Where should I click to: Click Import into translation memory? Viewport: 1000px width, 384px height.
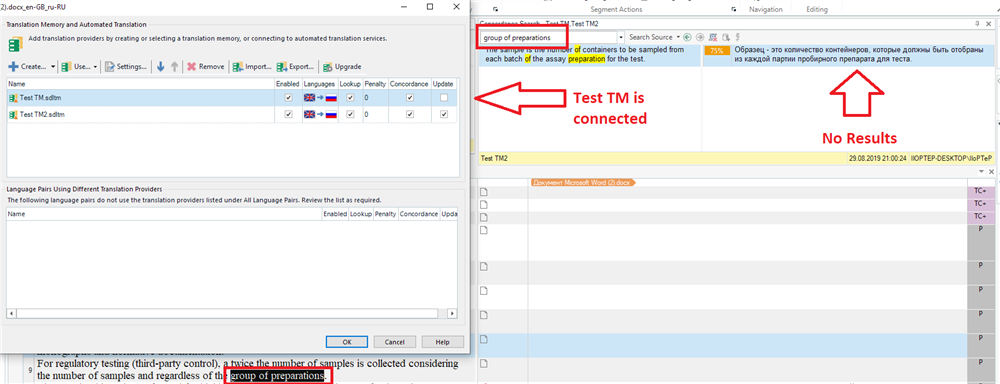pyautogui.click(x=253, y=66)
